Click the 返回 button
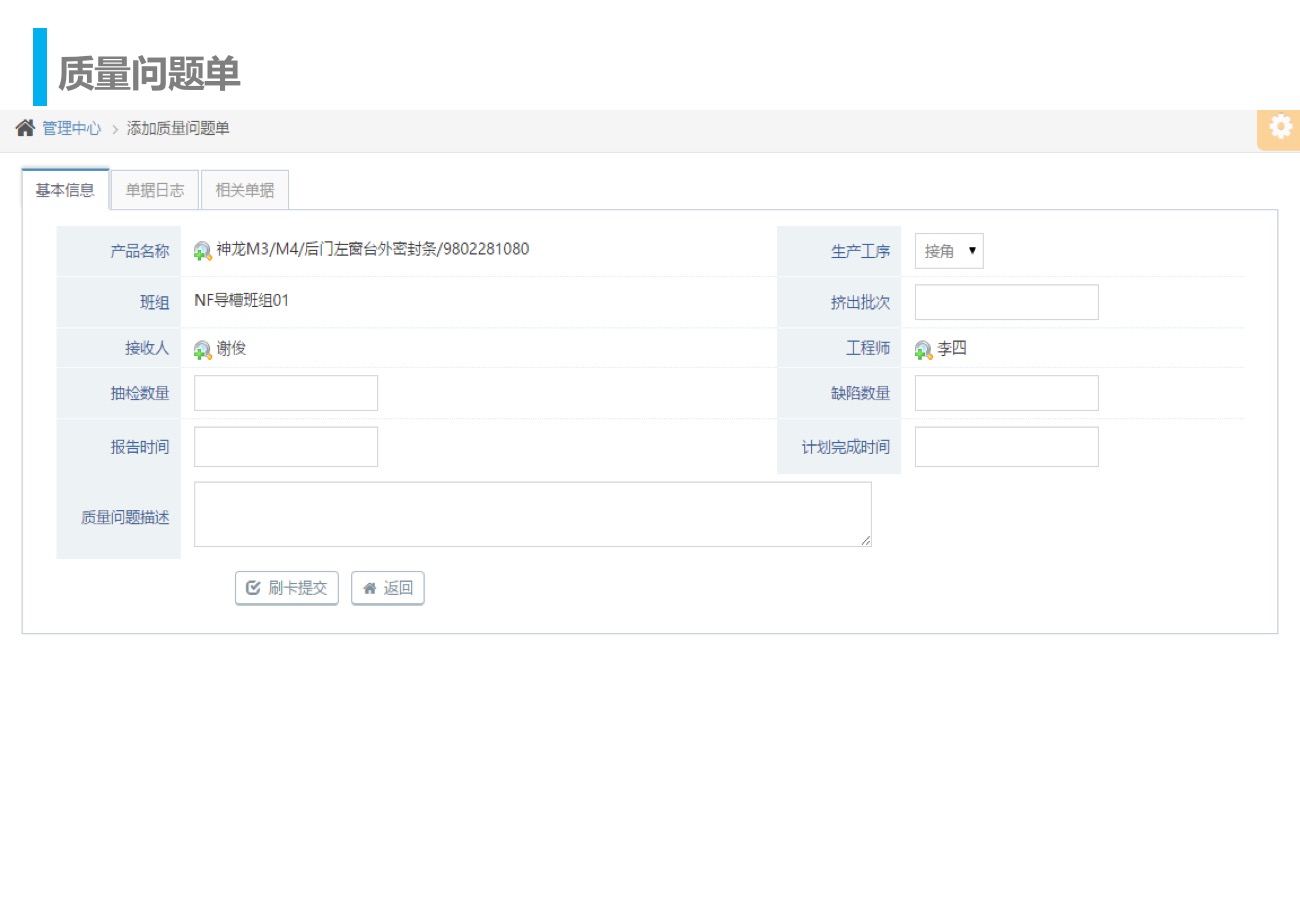 click(x=388, y=588)
